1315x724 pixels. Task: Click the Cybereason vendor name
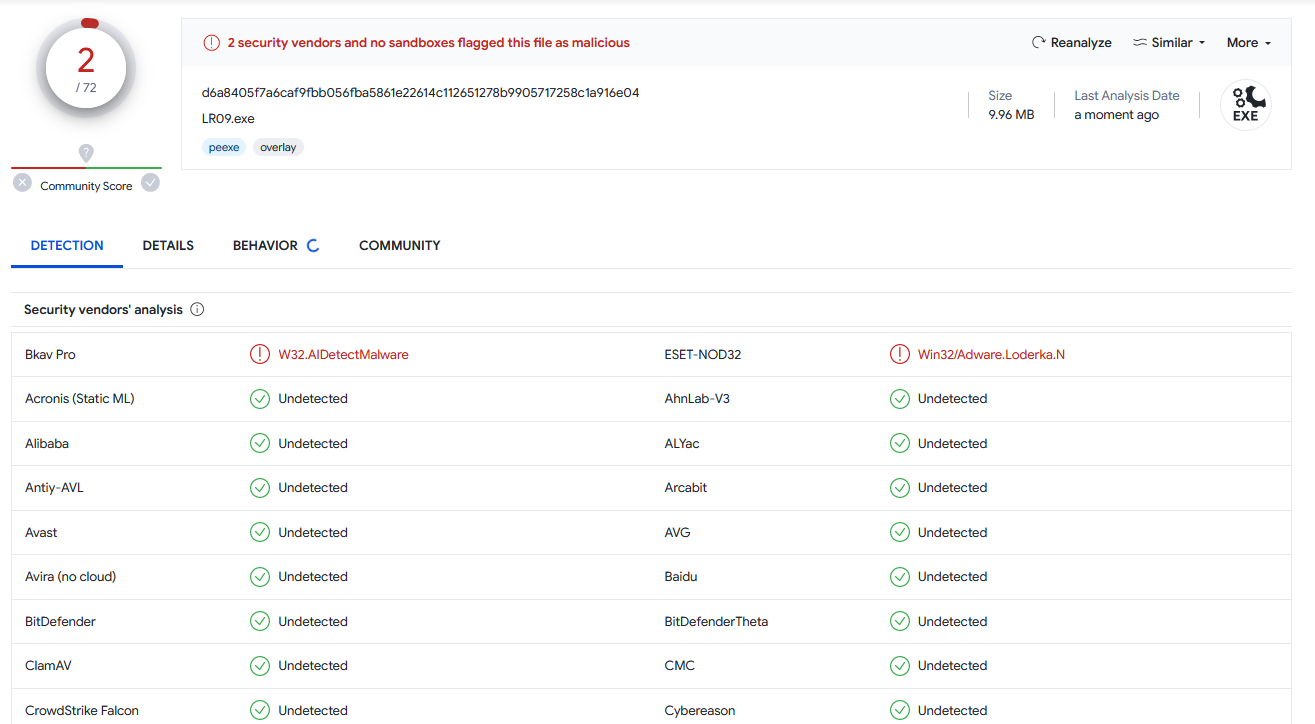[700, 711]
